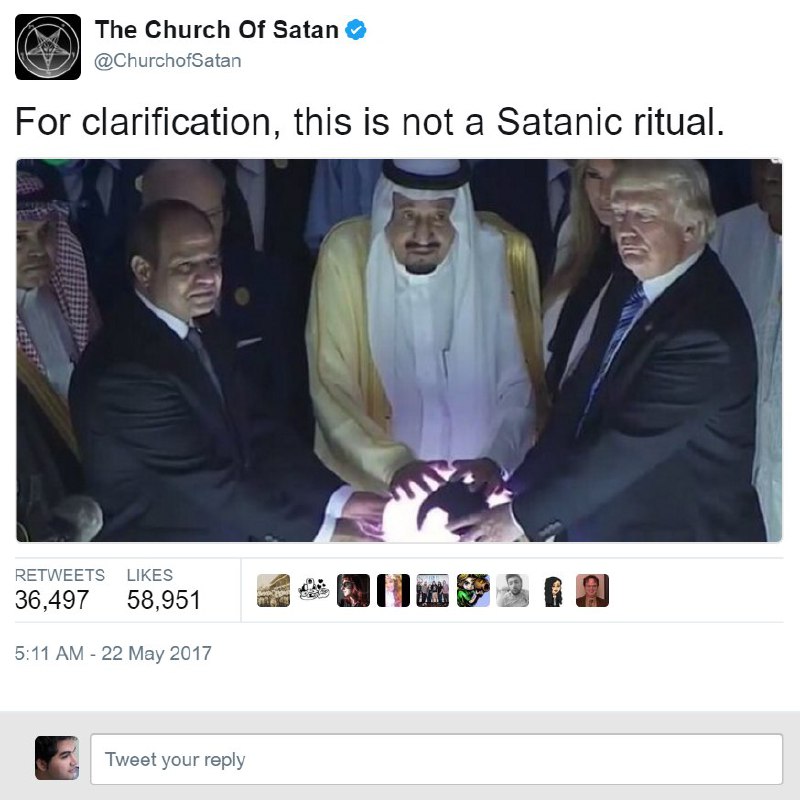Image resolution: width=800 pixels, height=800 pixels.
Task: Open the first liker's sepia building avatar
Action: [273, 590]
